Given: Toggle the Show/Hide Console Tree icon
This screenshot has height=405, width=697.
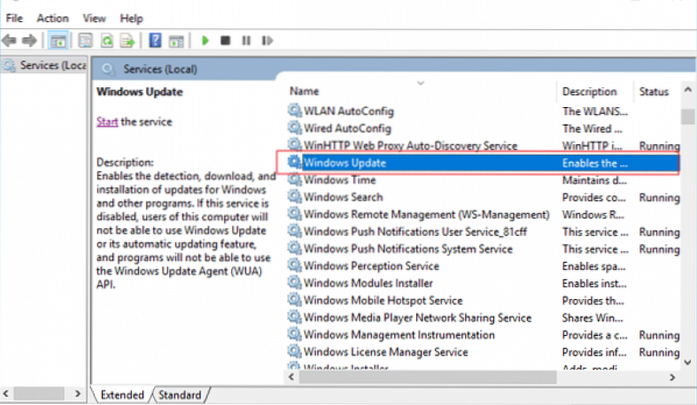Looking at the screenshot, I should (x=58, y=41).
